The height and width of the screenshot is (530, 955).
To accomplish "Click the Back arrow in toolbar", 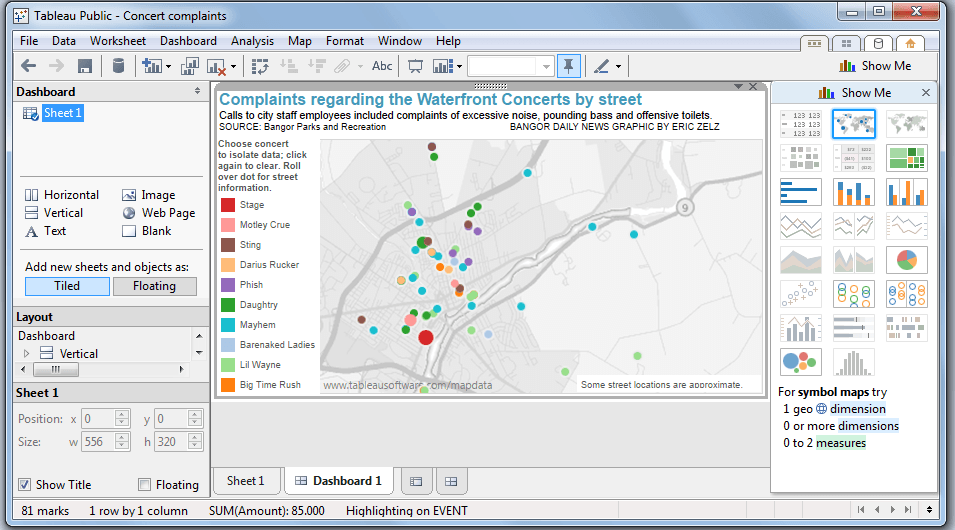I will tap(29, 66).
